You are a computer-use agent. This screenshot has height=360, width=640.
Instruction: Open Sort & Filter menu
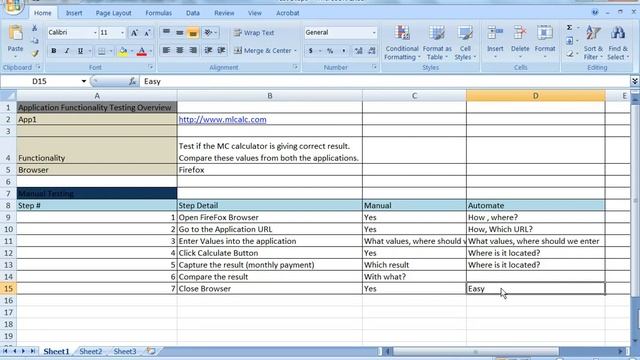593,43
